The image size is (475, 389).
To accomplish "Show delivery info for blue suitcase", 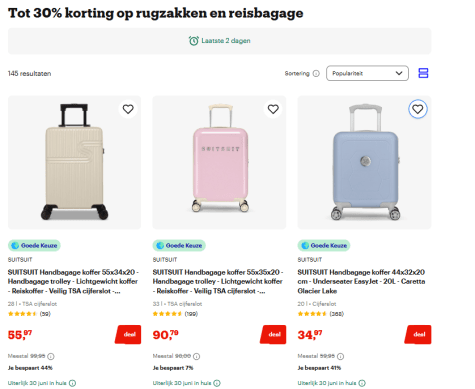I will click(362, 383).
